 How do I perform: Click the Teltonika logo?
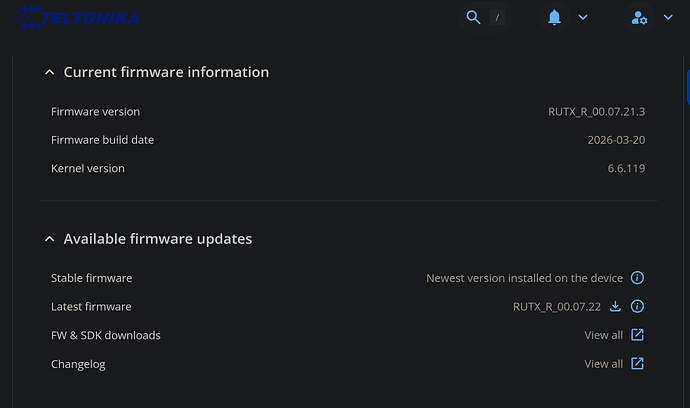click(x=80, y=18)
